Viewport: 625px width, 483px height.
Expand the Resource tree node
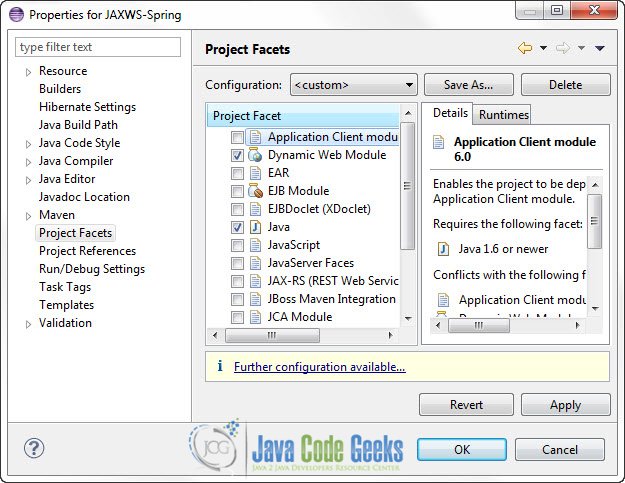(28, 72)
